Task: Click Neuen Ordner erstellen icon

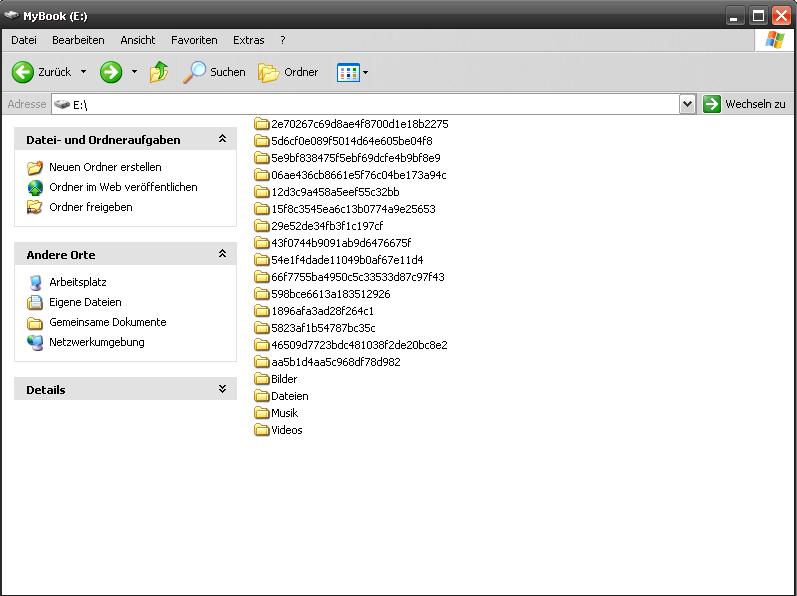Action: coord(35,167)
